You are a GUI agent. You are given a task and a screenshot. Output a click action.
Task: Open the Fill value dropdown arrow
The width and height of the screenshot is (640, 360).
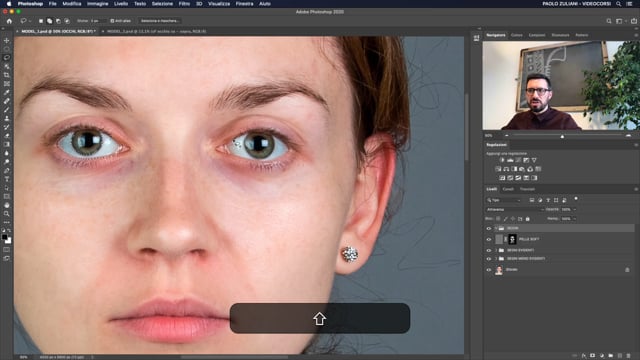pos(575,219)
